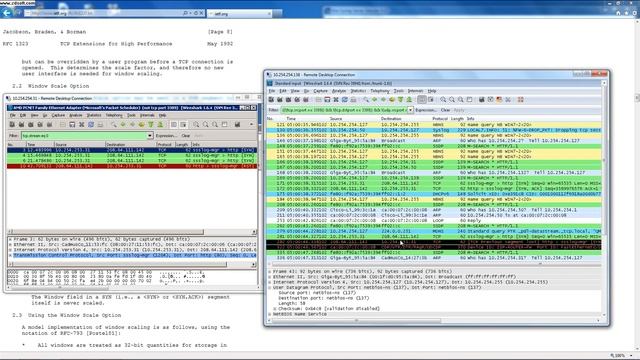Click the tcp.stream eq filter input field
The image size is (640, 360).
84,136
